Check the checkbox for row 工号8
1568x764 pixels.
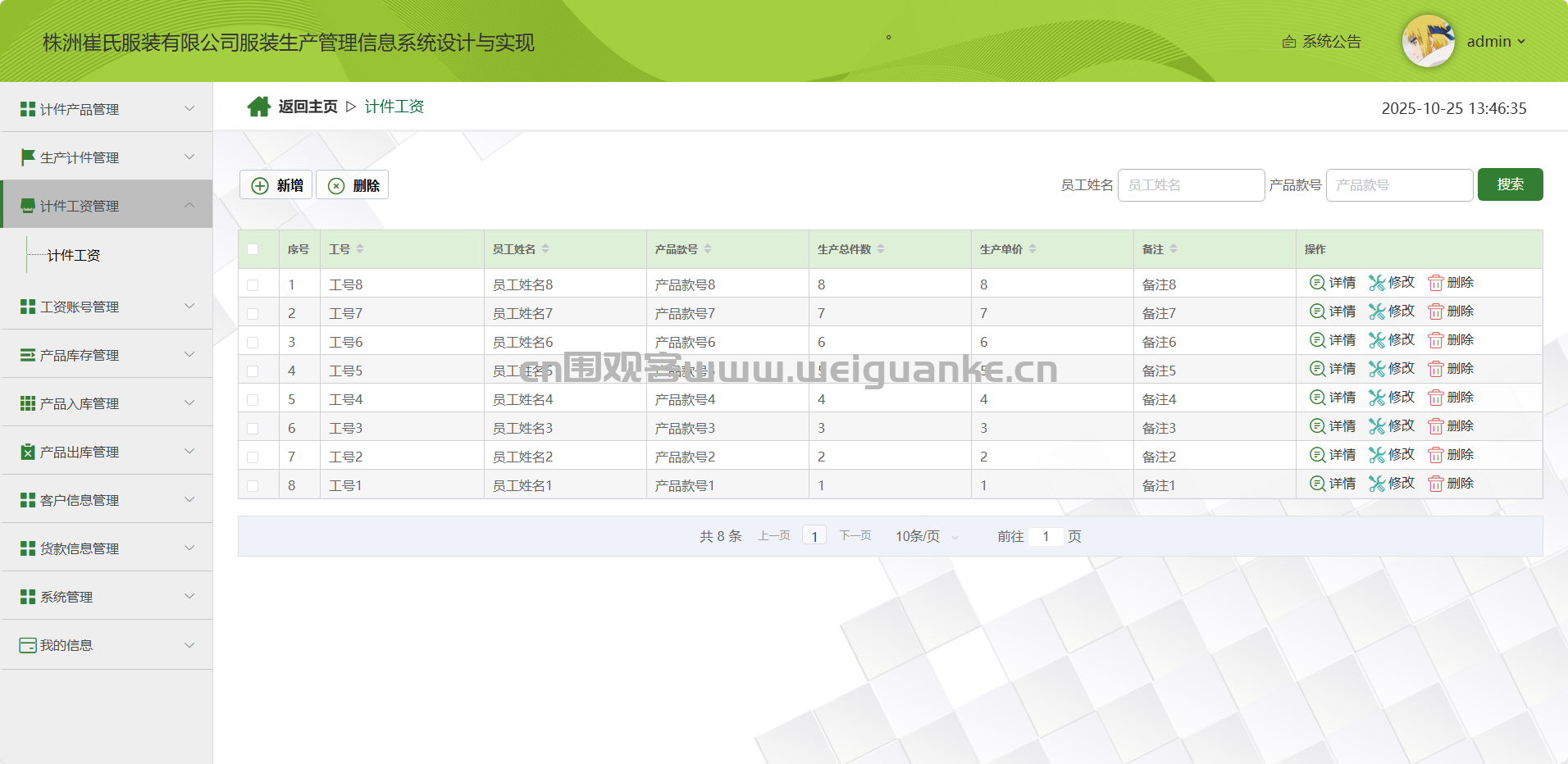click(253, 285)
